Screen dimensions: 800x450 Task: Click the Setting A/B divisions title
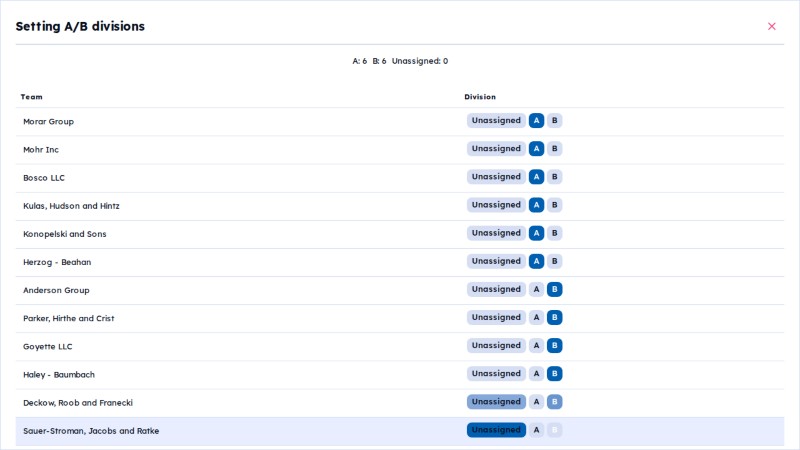pos(80,26)
